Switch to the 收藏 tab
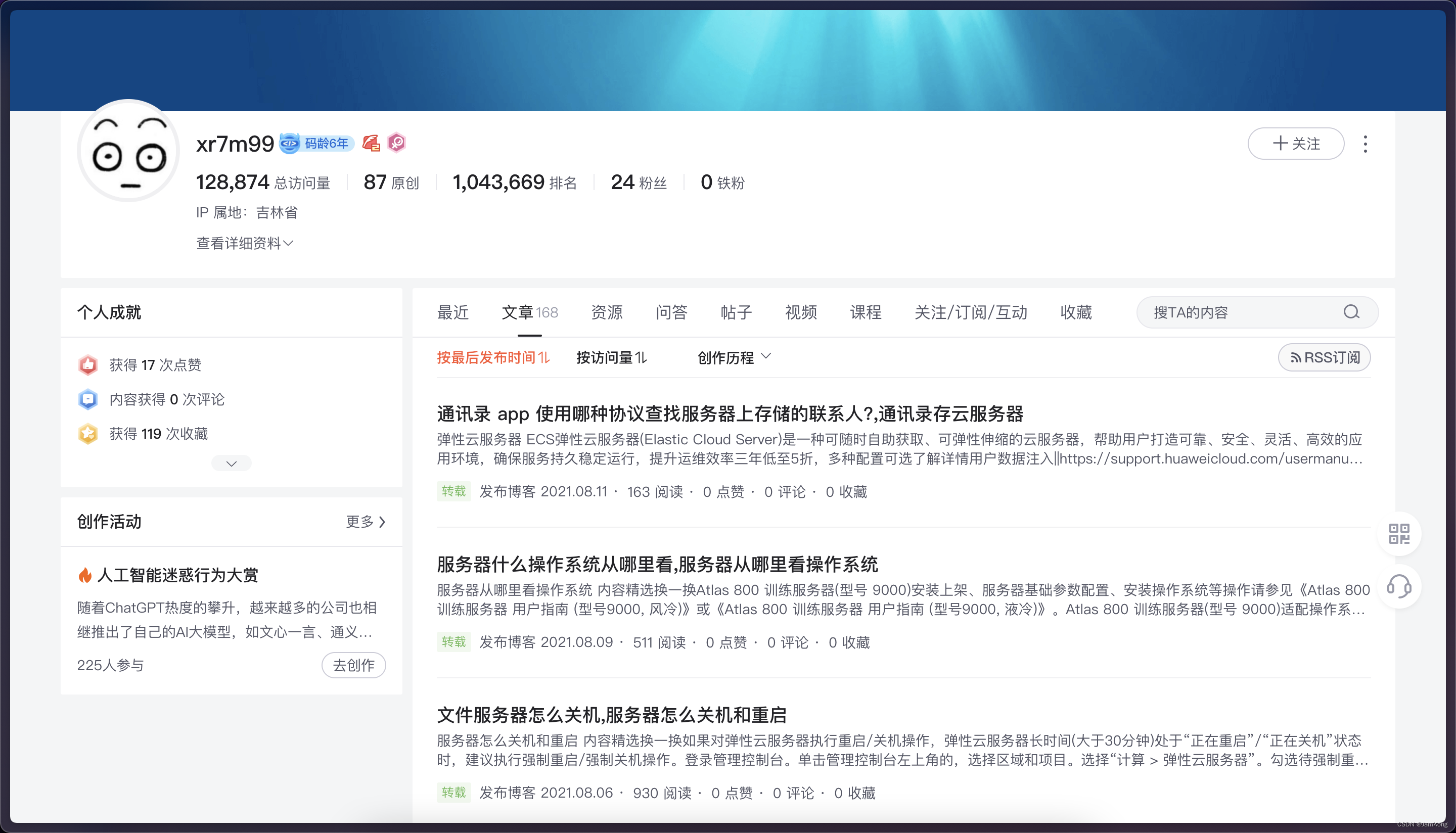The image size is (1456, 833). [1075, 312]
